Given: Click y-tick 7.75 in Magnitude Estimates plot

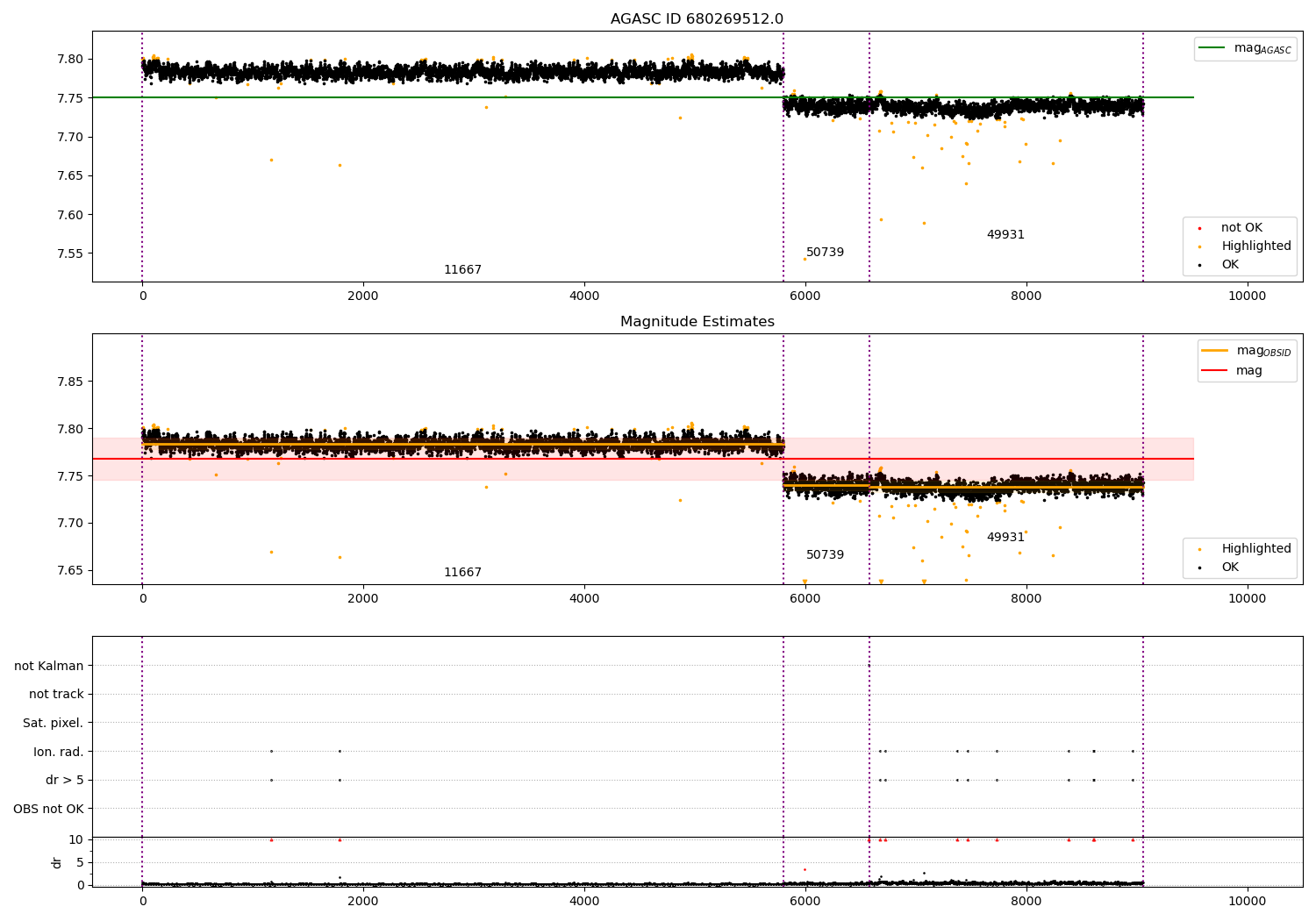Looking at the screenshot, I should (70, 476).
